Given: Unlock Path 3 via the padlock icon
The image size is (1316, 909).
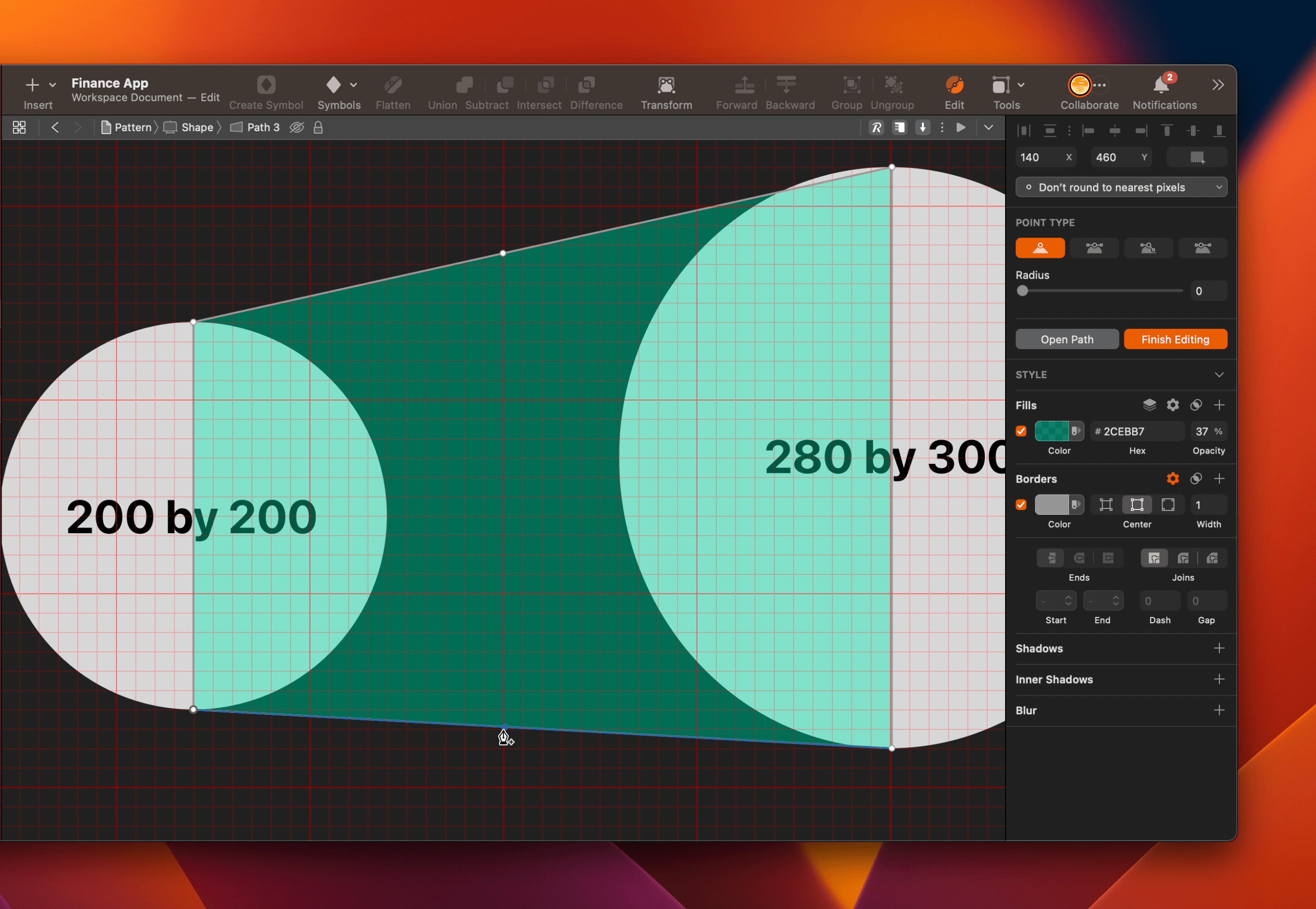Looking at the screenshot, I should click(x=318, y=127).
